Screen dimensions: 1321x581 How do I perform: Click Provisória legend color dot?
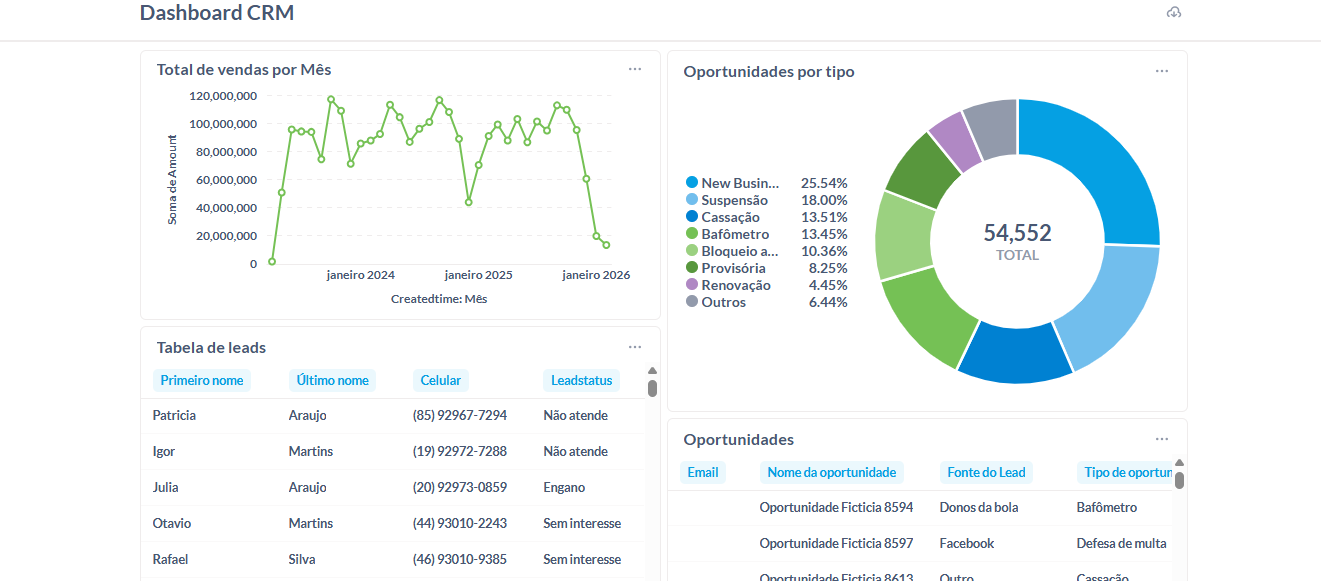(691, 268)
